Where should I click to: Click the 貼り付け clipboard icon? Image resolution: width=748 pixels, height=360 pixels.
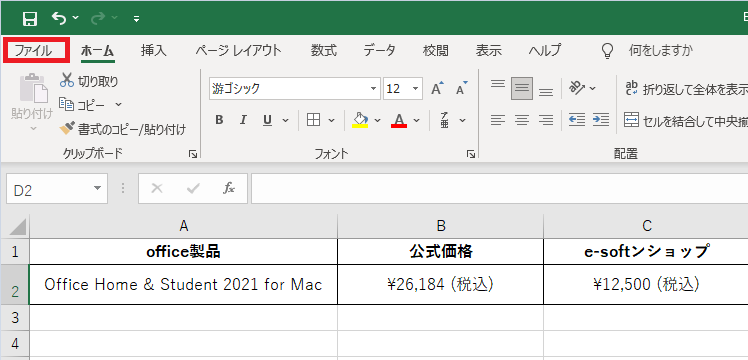[x=33, y=89]
